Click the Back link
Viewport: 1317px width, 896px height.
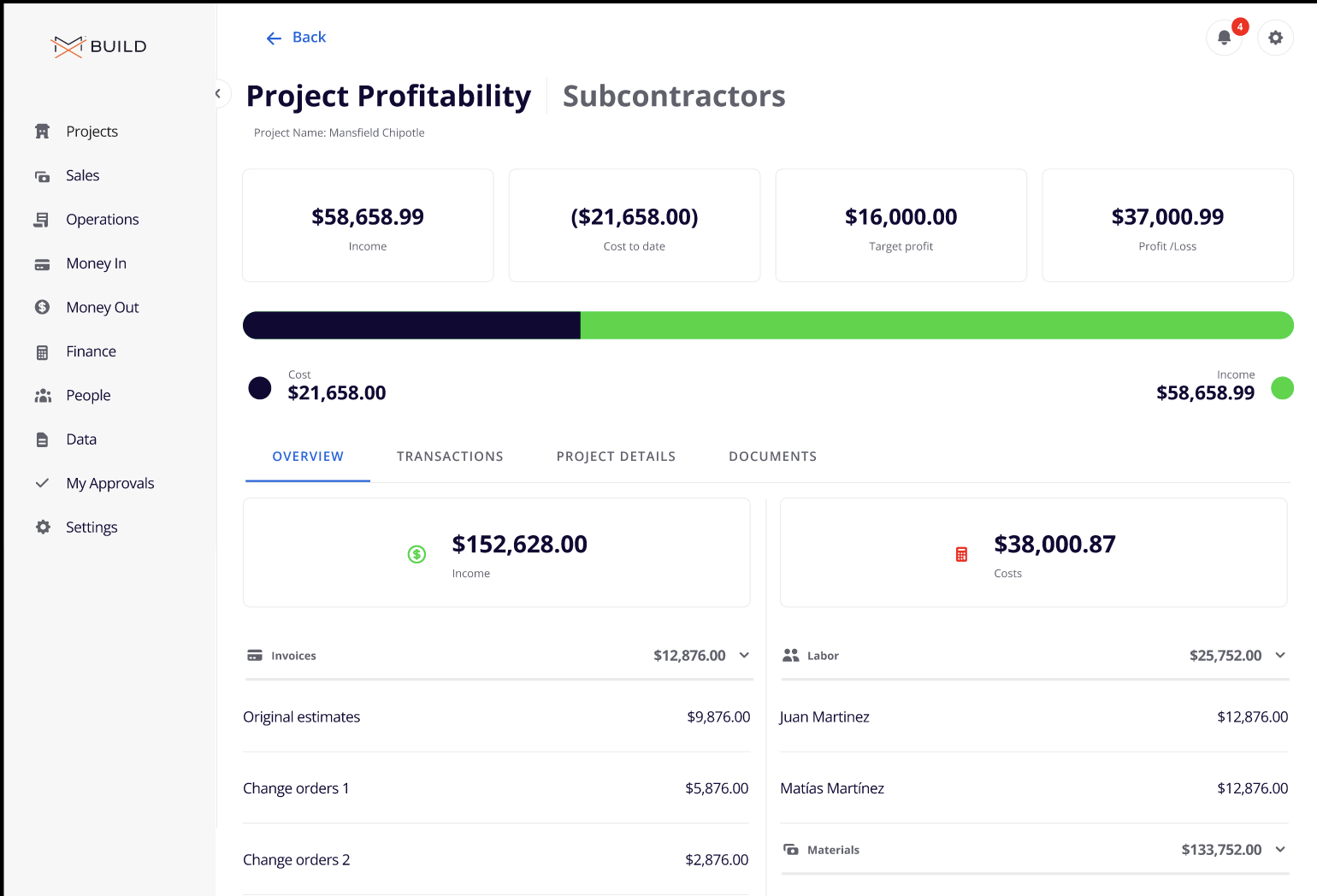point(296,38)
